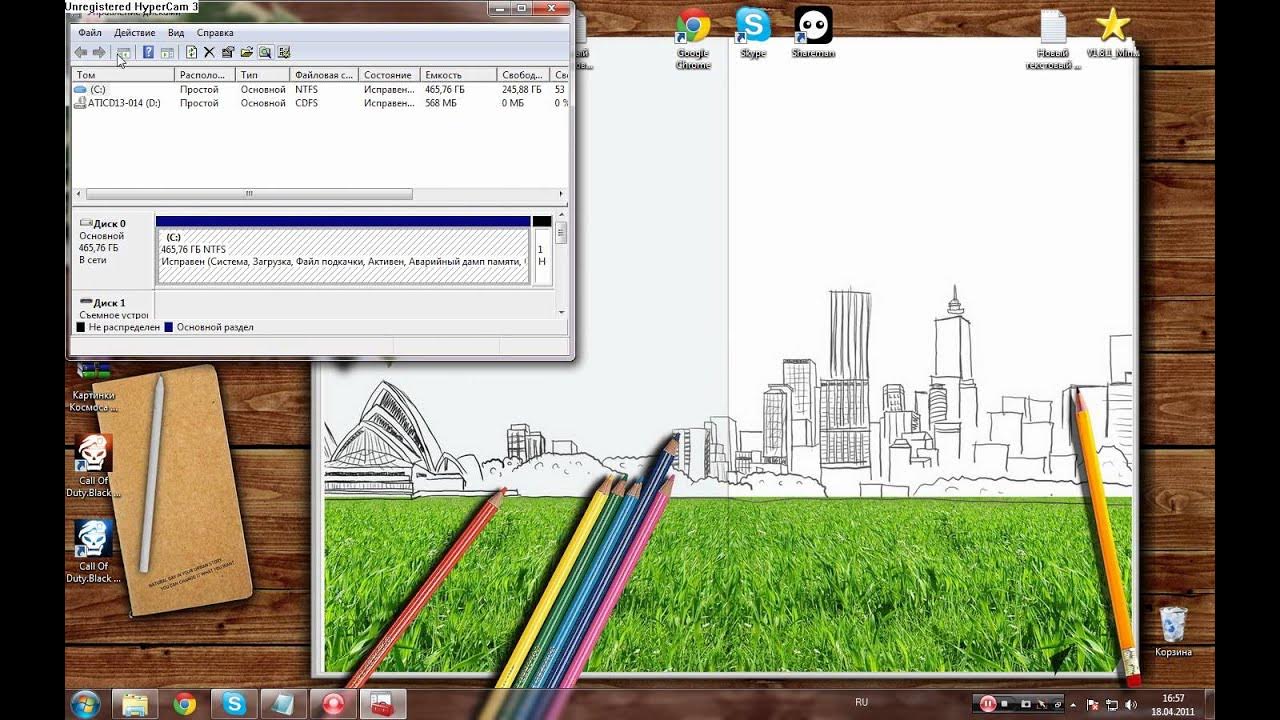1280x720 pixels.
Task: Click the Properties toolbar icon
Action: click(x=227, y=52)
